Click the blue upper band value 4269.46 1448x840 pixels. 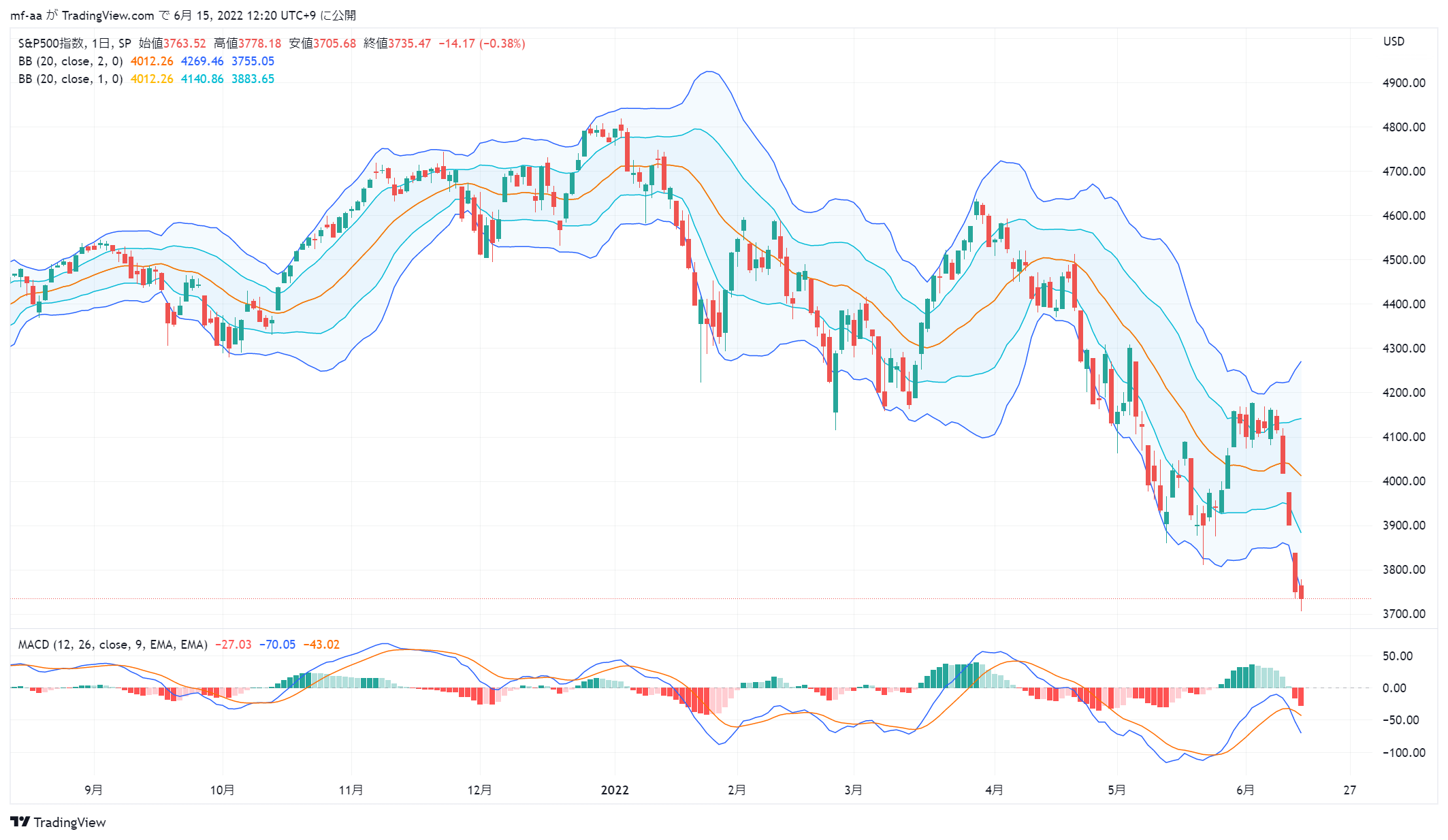202,61
